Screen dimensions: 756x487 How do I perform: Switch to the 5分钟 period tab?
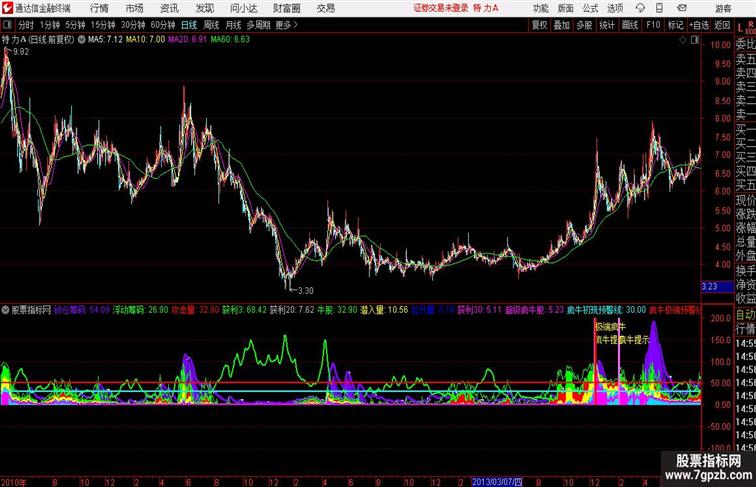tap(75, 25)
